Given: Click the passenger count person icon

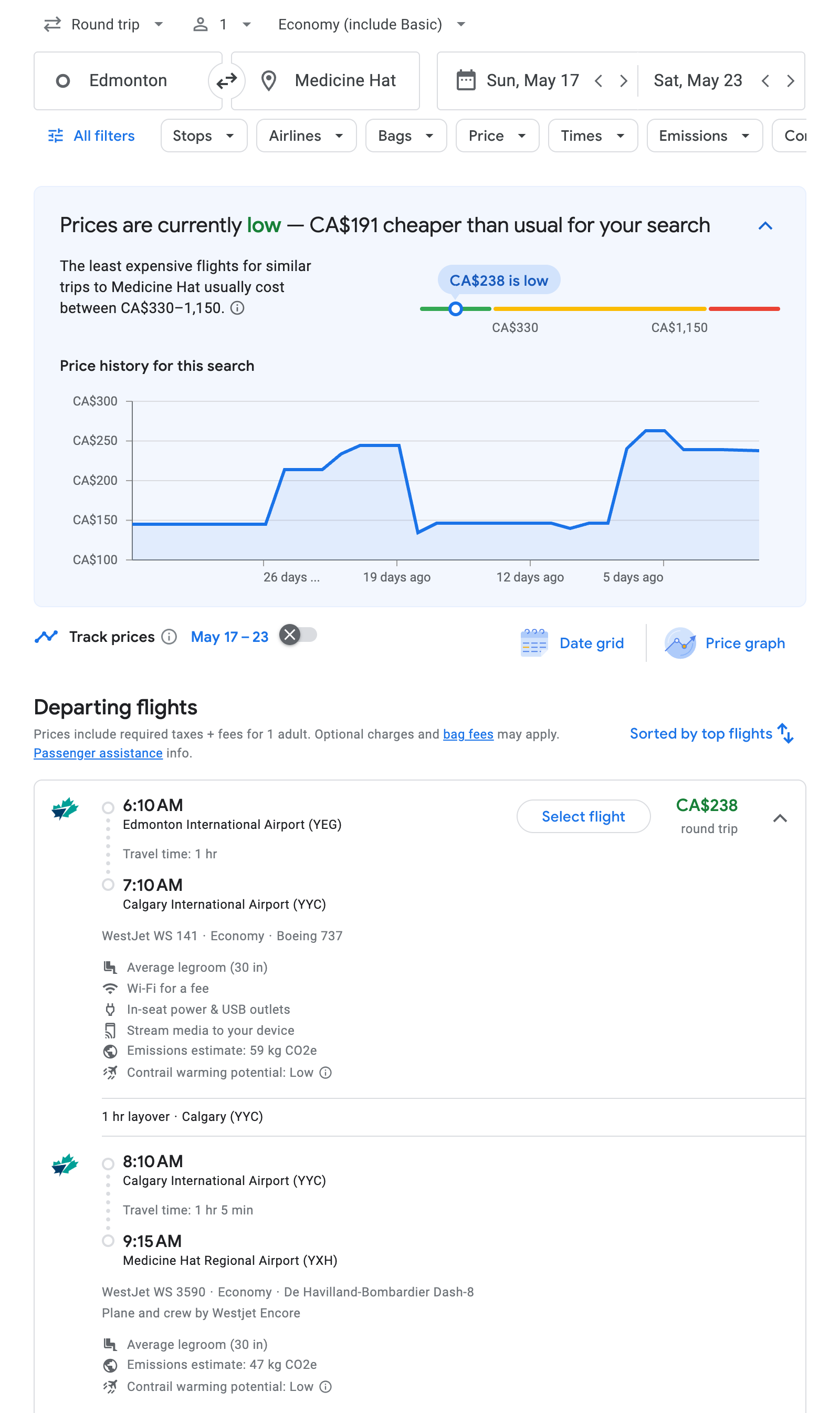Looking at the screenshot, I should coord(200,24).
